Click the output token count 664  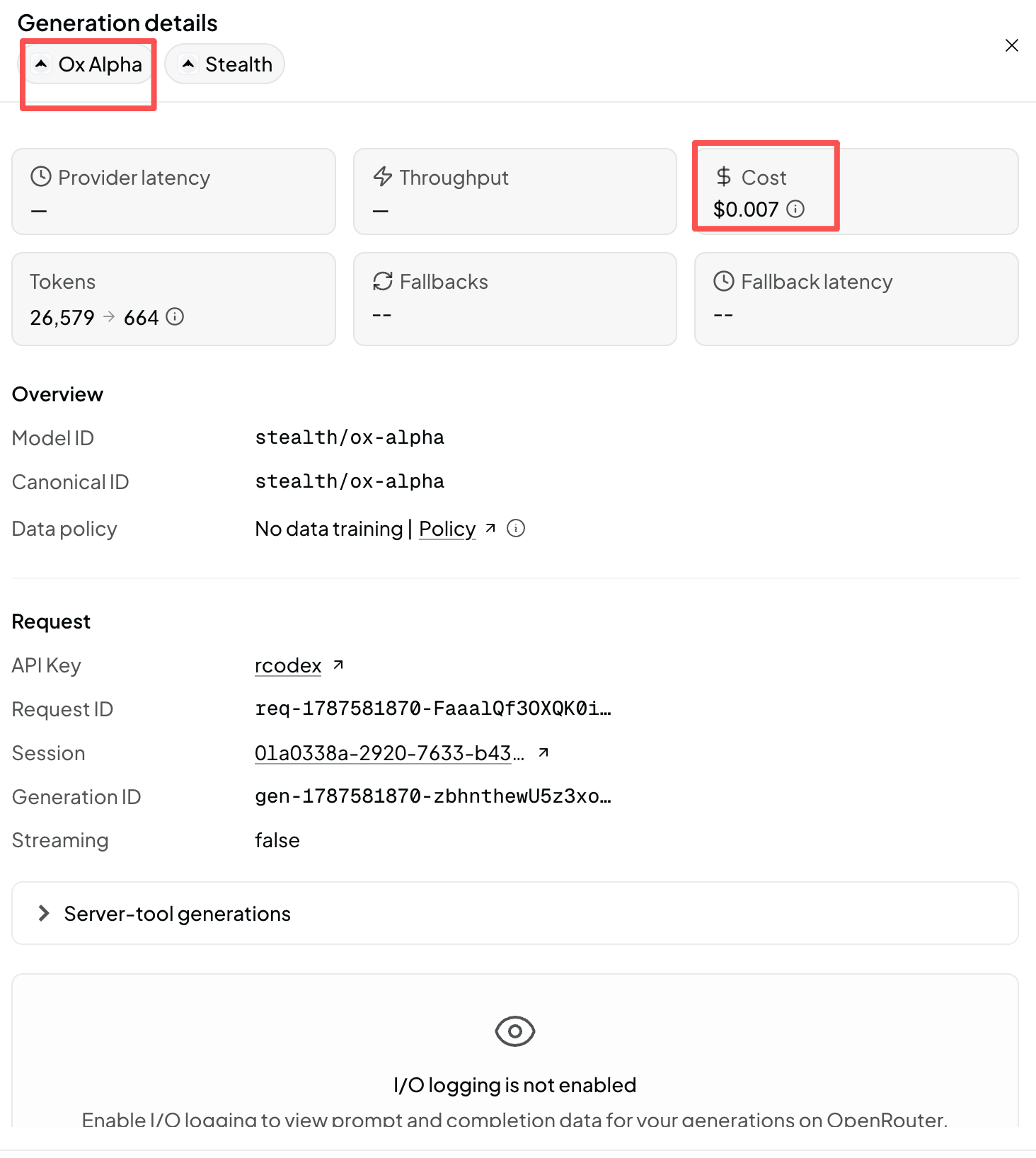142,317
